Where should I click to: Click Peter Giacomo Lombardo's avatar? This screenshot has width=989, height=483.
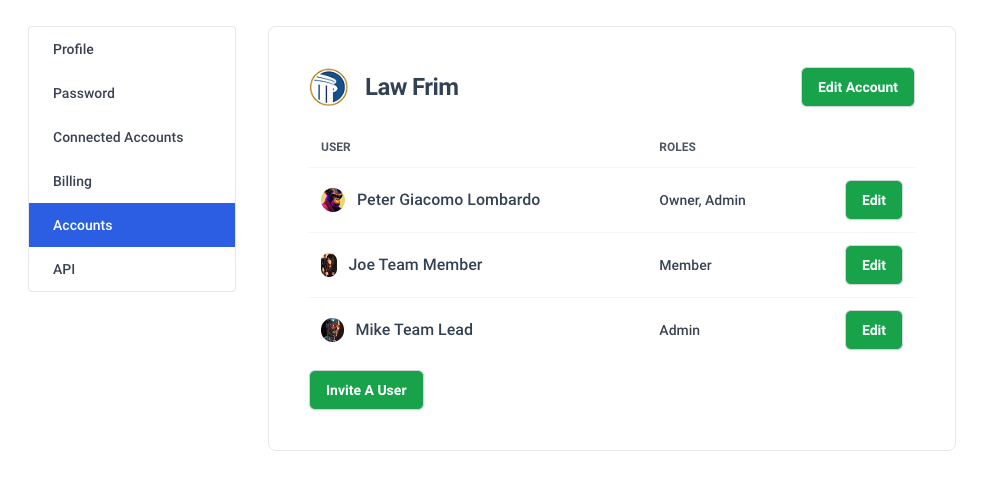(x=332, y=200)
